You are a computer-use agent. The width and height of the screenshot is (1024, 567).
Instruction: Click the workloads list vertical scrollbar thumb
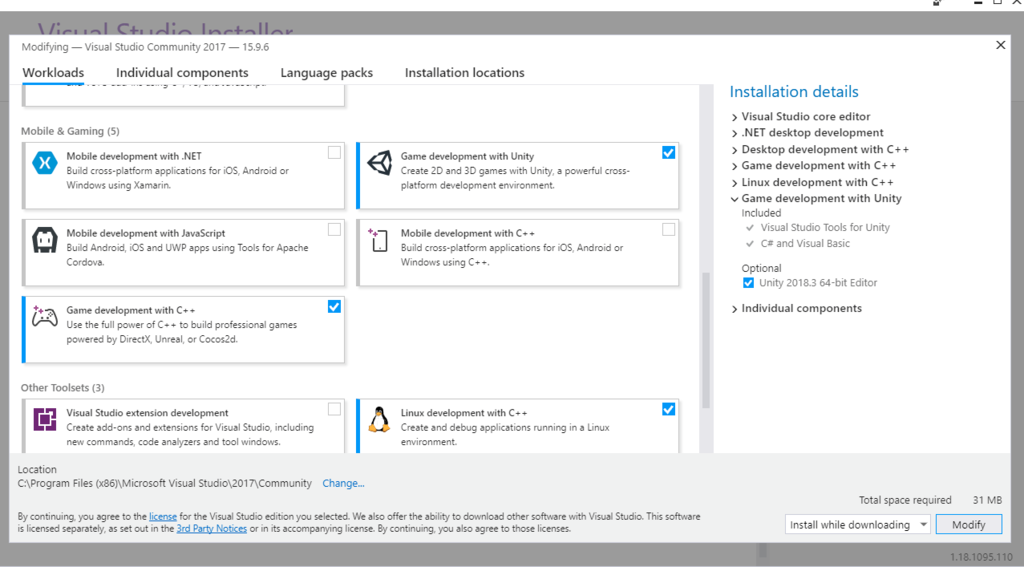pyautogui.click(x=705, y=340)
